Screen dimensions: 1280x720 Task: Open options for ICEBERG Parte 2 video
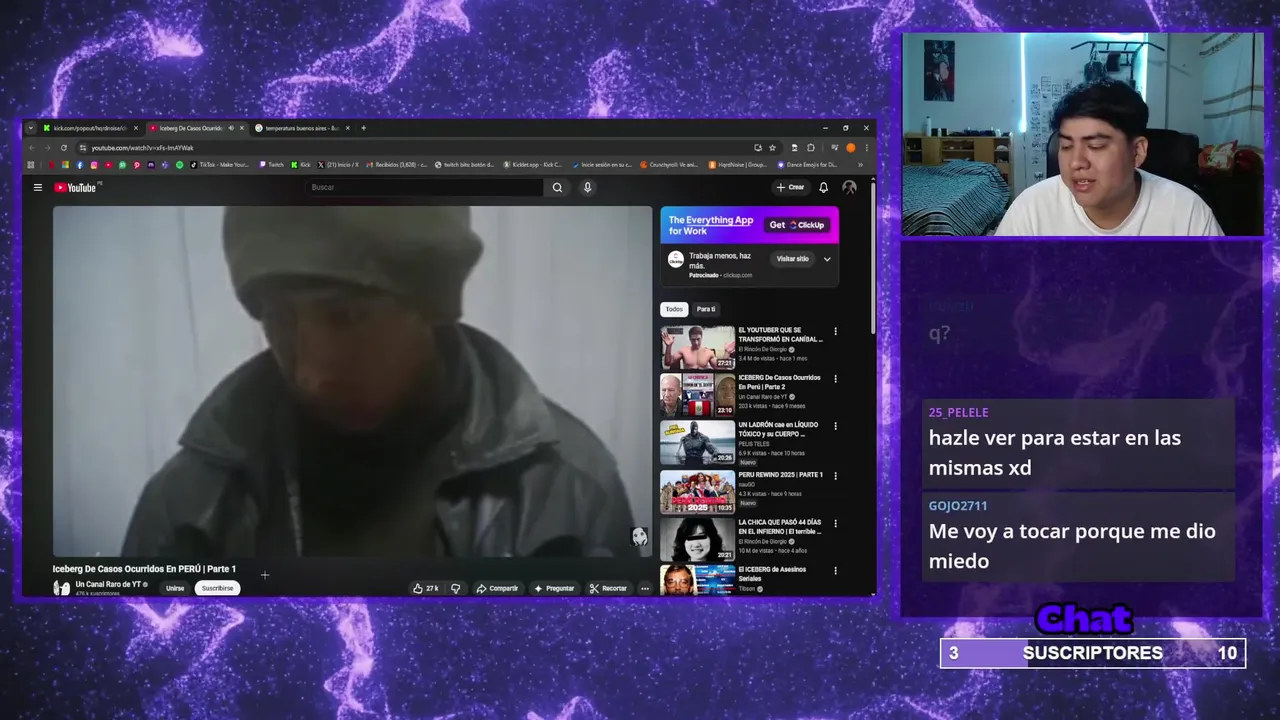pyautogui.click(x=835, y=379)
